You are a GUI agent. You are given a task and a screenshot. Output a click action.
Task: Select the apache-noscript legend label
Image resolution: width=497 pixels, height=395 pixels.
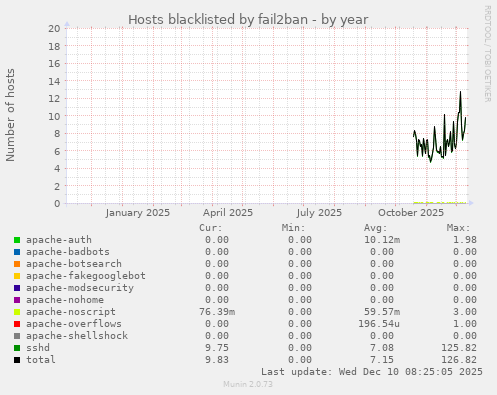71,312
